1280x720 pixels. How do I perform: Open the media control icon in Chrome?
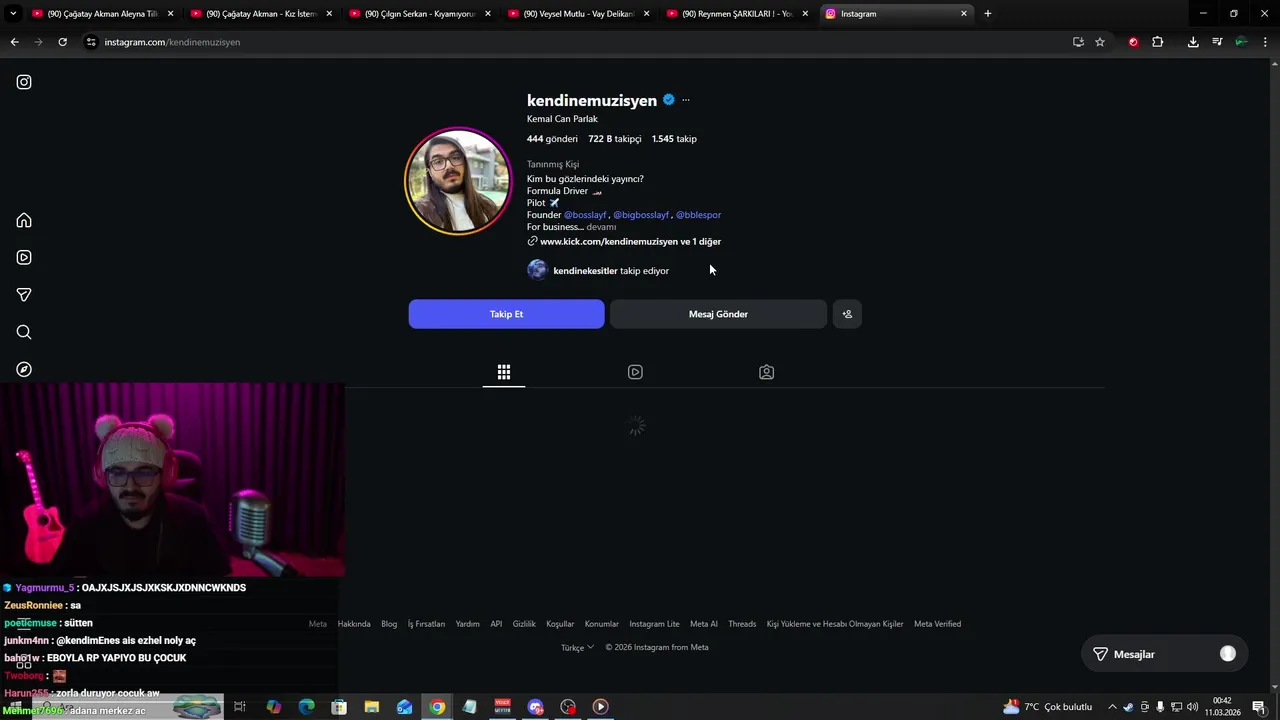pos(1217,42)
